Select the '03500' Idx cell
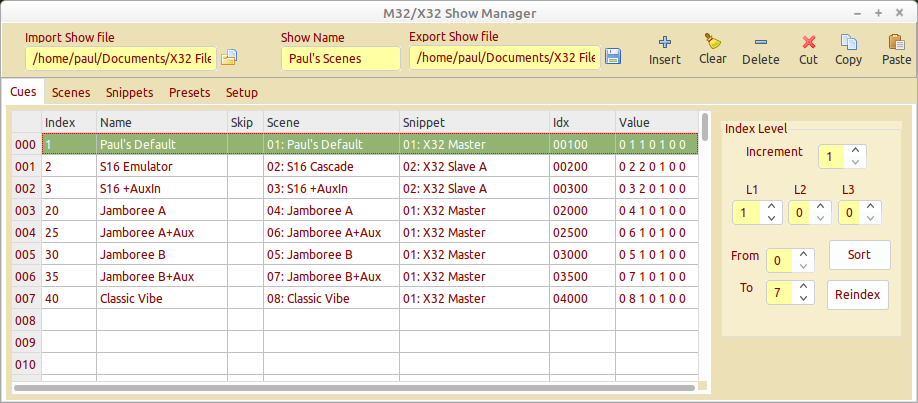918x403 pixels. (582, 276)
